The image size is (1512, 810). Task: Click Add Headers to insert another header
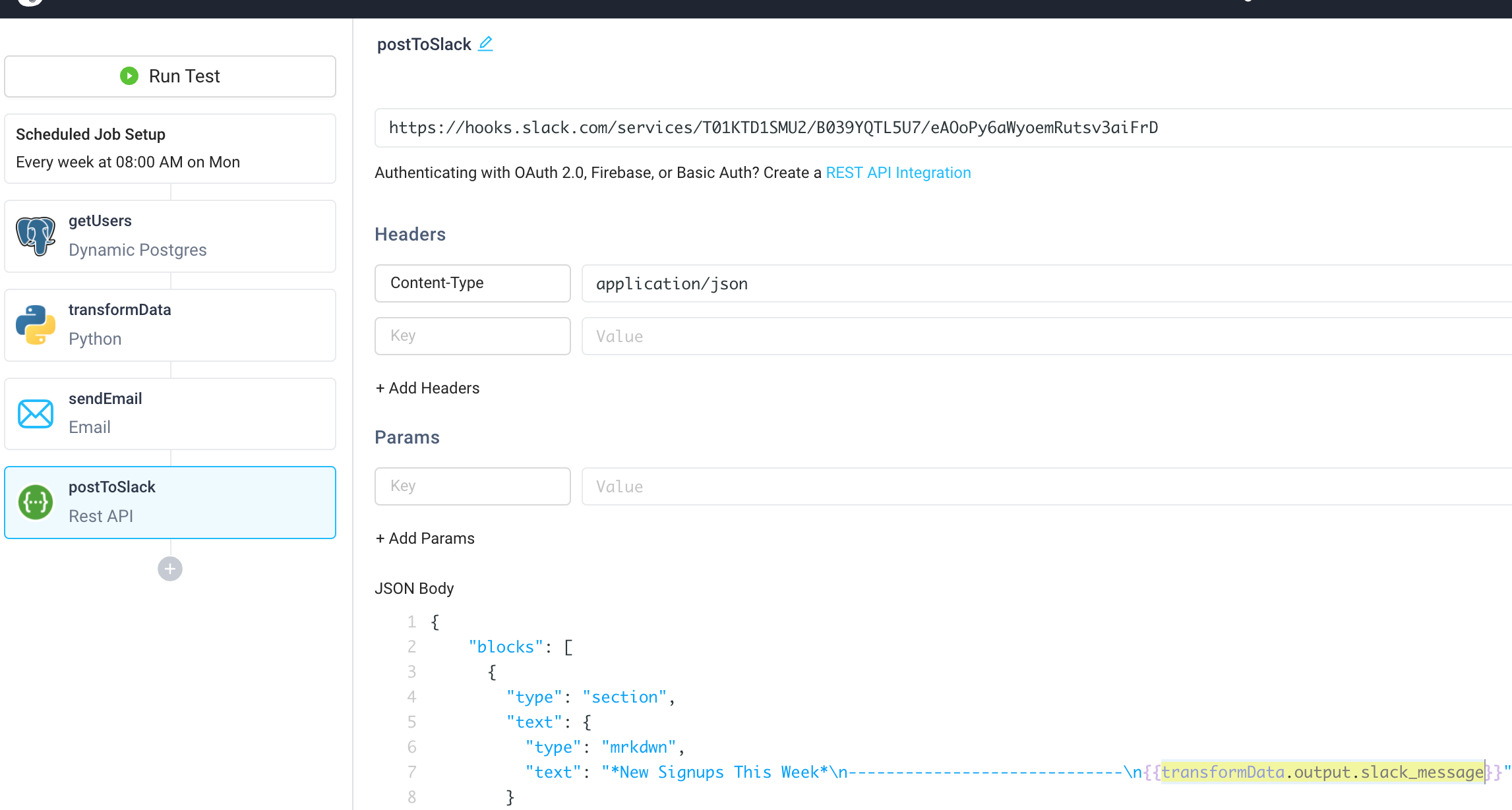pos(427,388)
